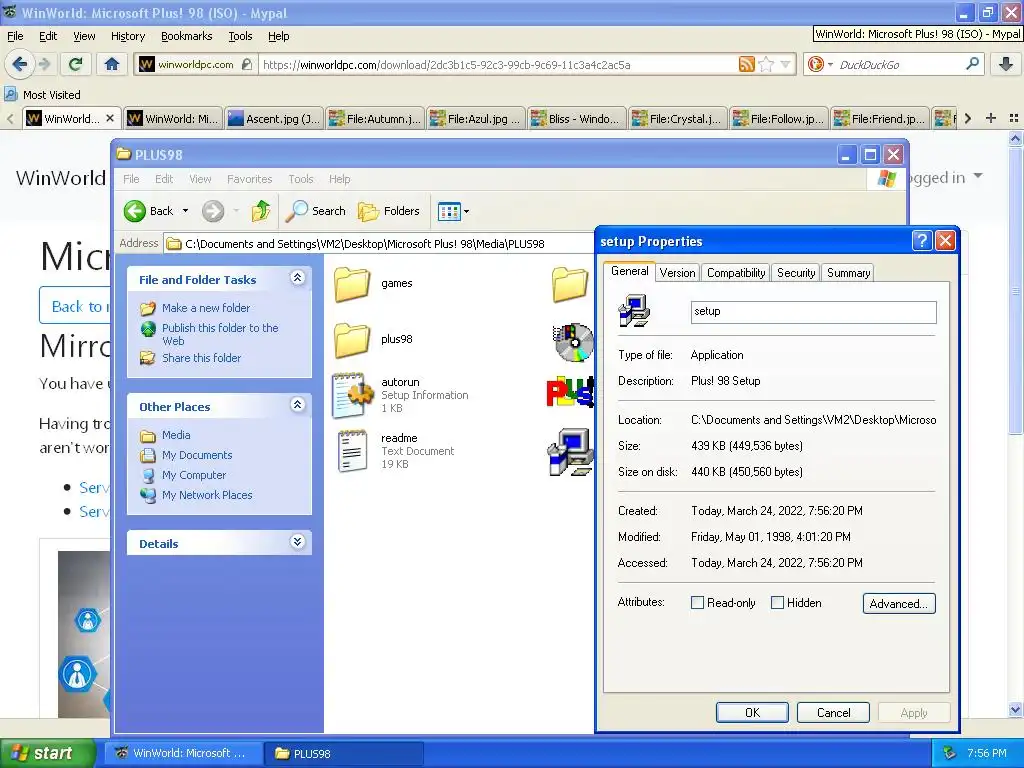Viewport: 1024px width, 768px height.
Task: Search with DuckDuckGo magnifier icon
Action: click(x=972, y=64)
